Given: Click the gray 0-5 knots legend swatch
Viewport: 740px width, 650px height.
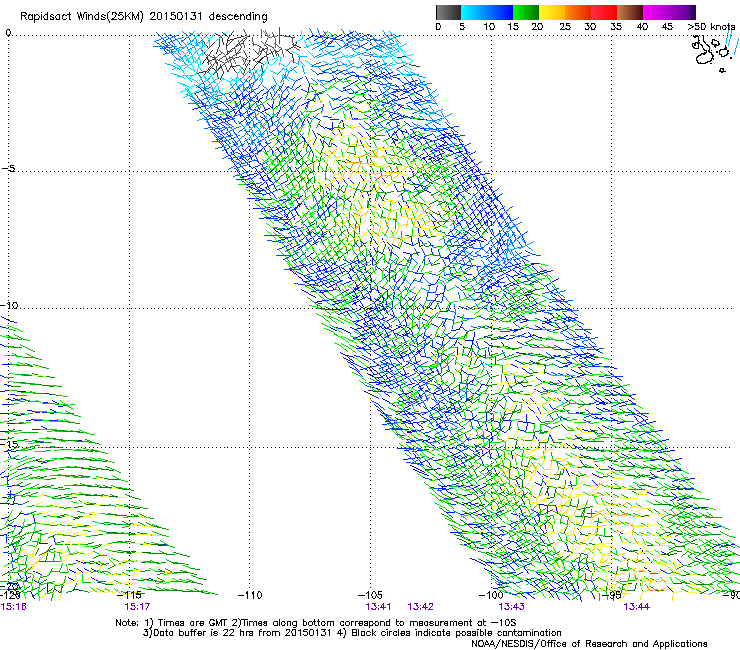Looking at the screenshot, I should coord(448,12).
